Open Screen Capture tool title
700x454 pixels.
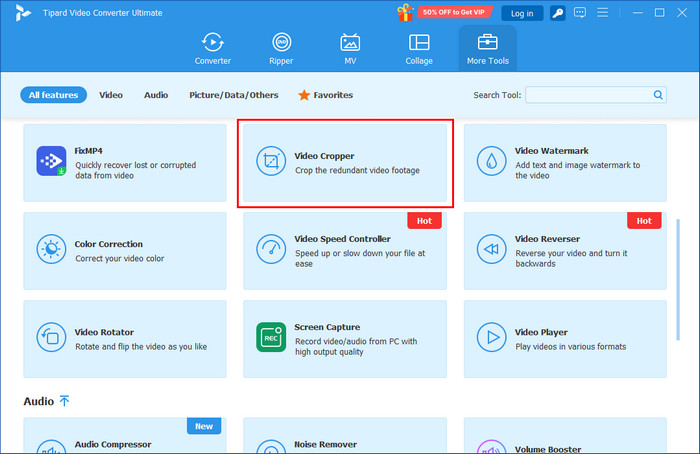327,327
